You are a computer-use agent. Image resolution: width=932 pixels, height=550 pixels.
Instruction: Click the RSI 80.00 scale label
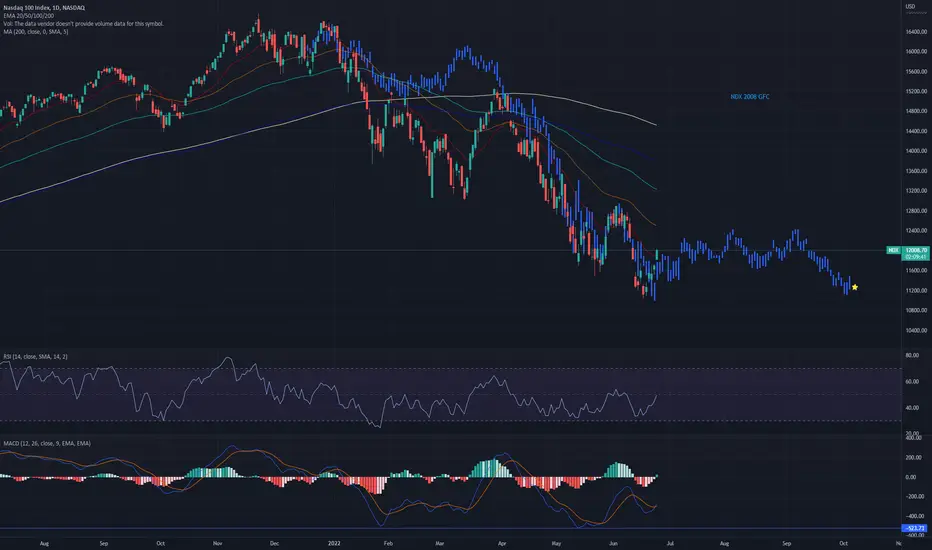click(x=912, y=356)
